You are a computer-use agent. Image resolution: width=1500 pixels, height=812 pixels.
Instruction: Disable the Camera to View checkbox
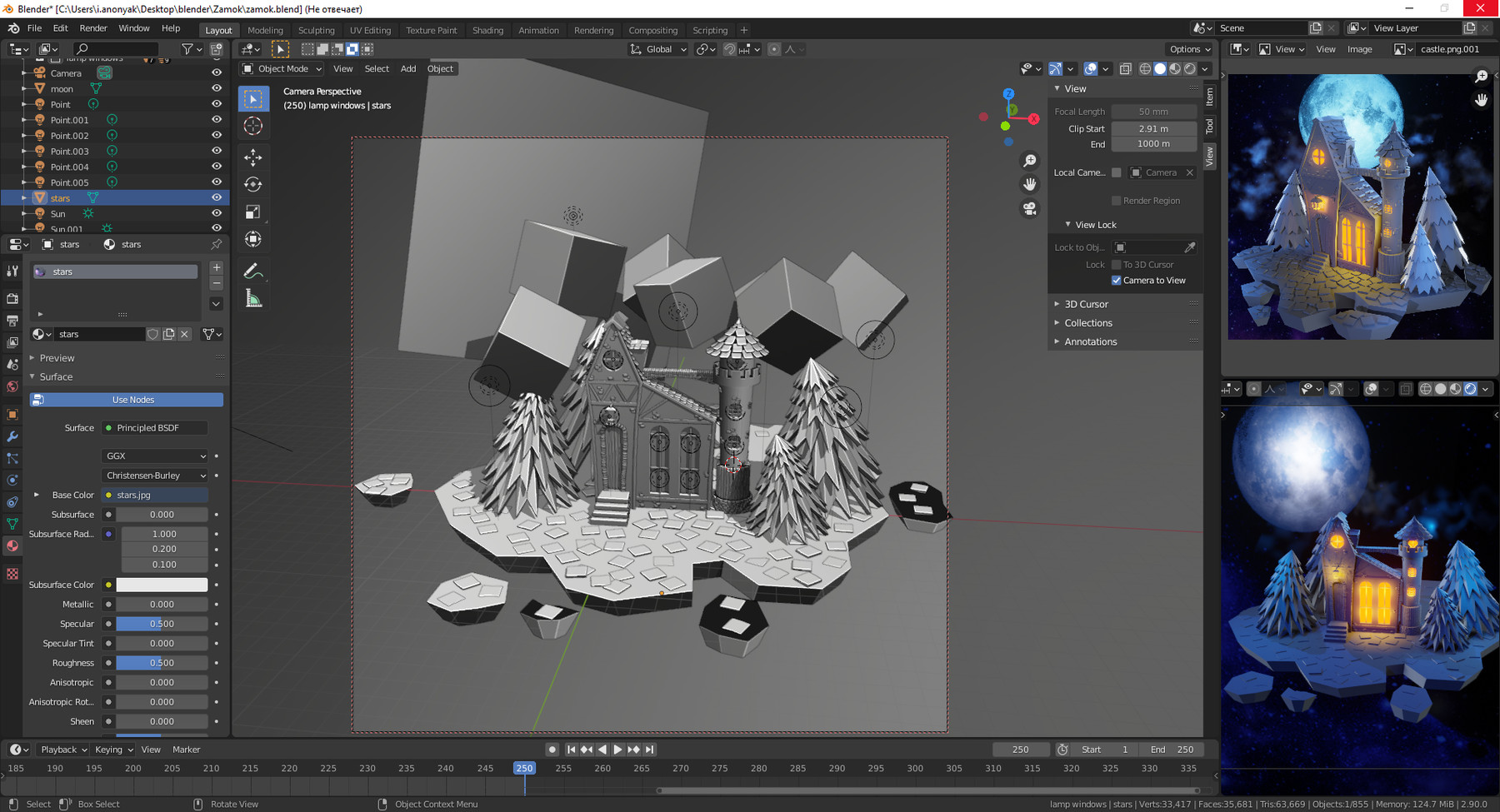point(1117,281)
